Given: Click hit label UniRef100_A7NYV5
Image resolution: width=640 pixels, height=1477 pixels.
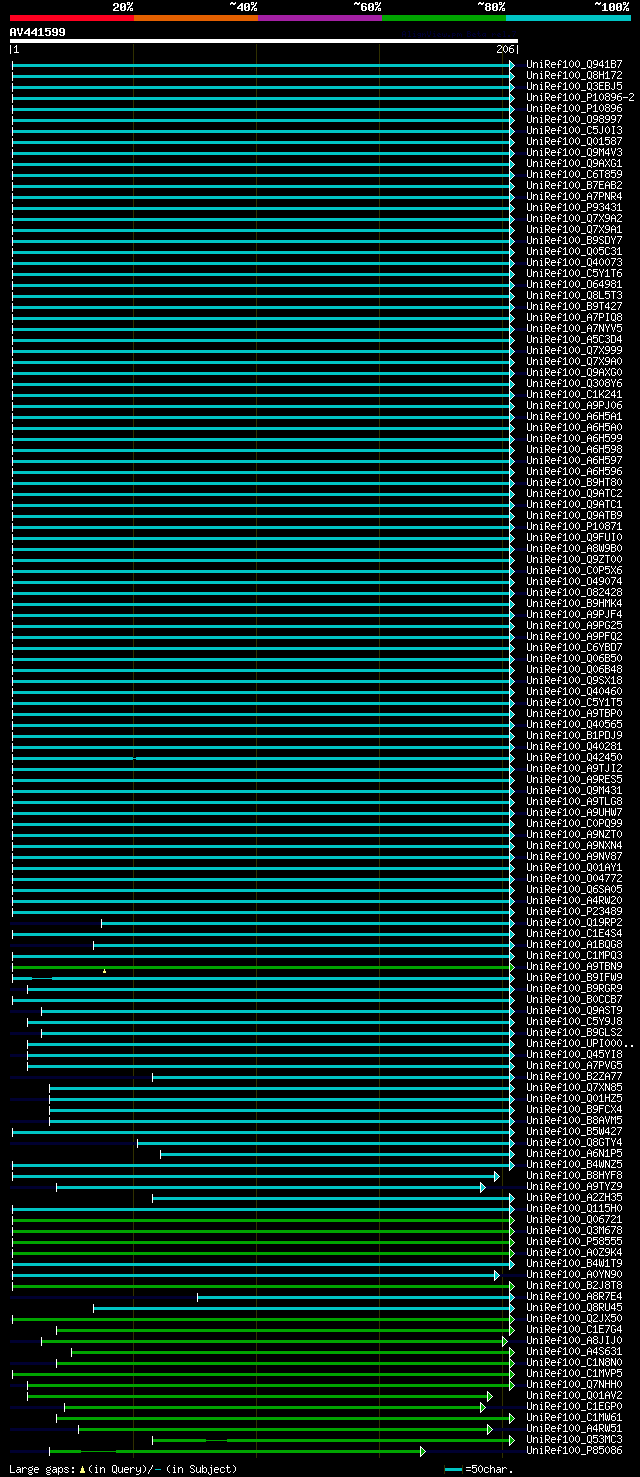Looking at the screenshot, I should click(574, 328).
